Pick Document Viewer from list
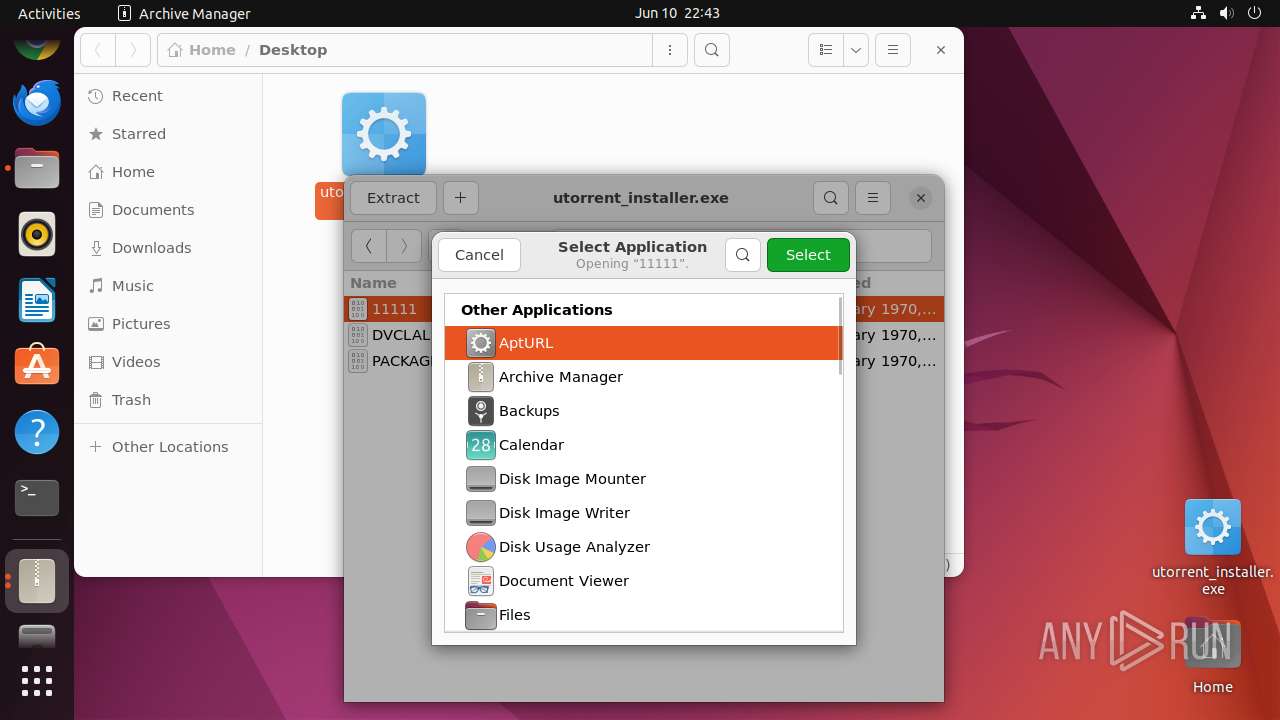The width and height of the screenshot is (1280, 720). coord(642,581)
